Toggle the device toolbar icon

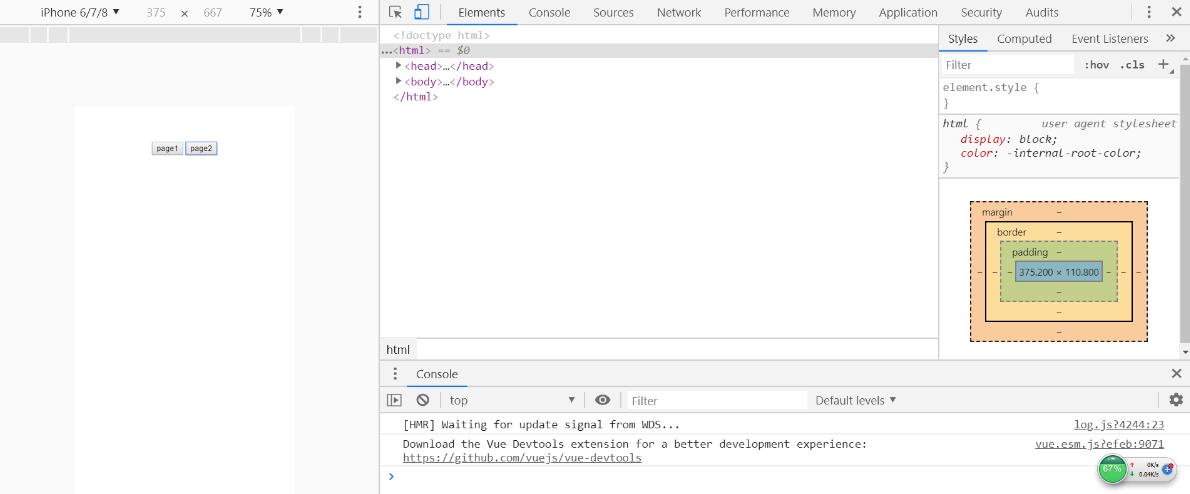pos(421,12)
